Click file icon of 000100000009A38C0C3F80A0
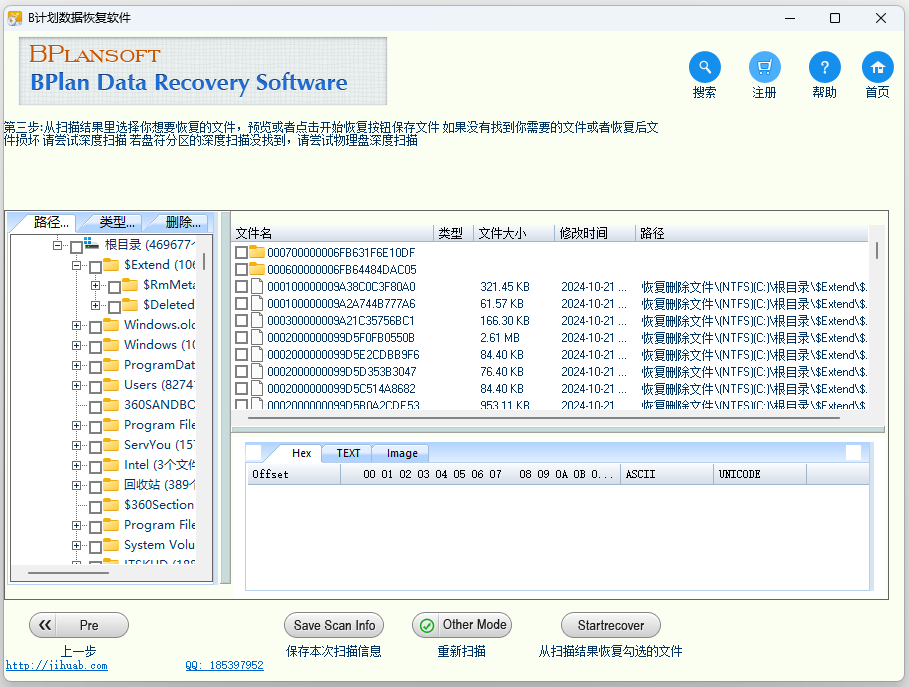This screenshot has width=909, height=687. click(257, 287)
